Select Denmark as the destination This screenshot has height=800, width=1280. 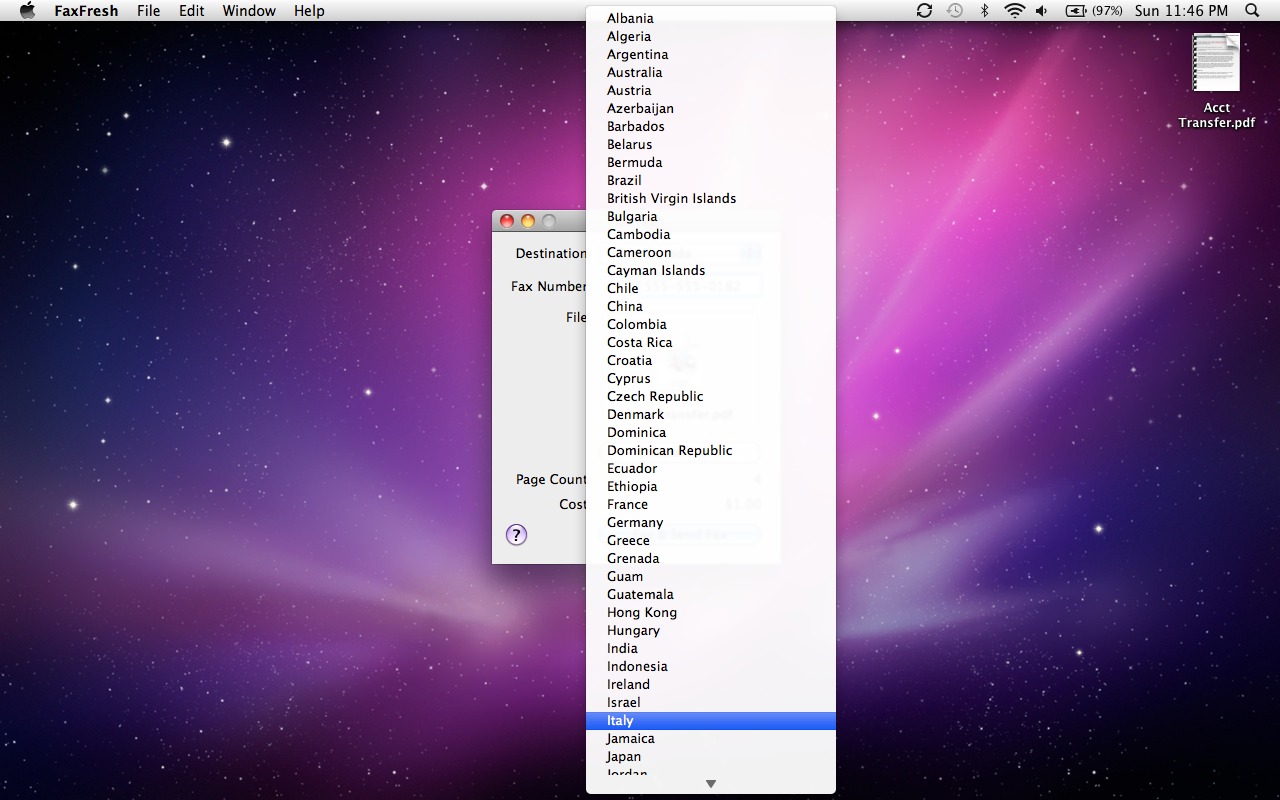[711, 414]
